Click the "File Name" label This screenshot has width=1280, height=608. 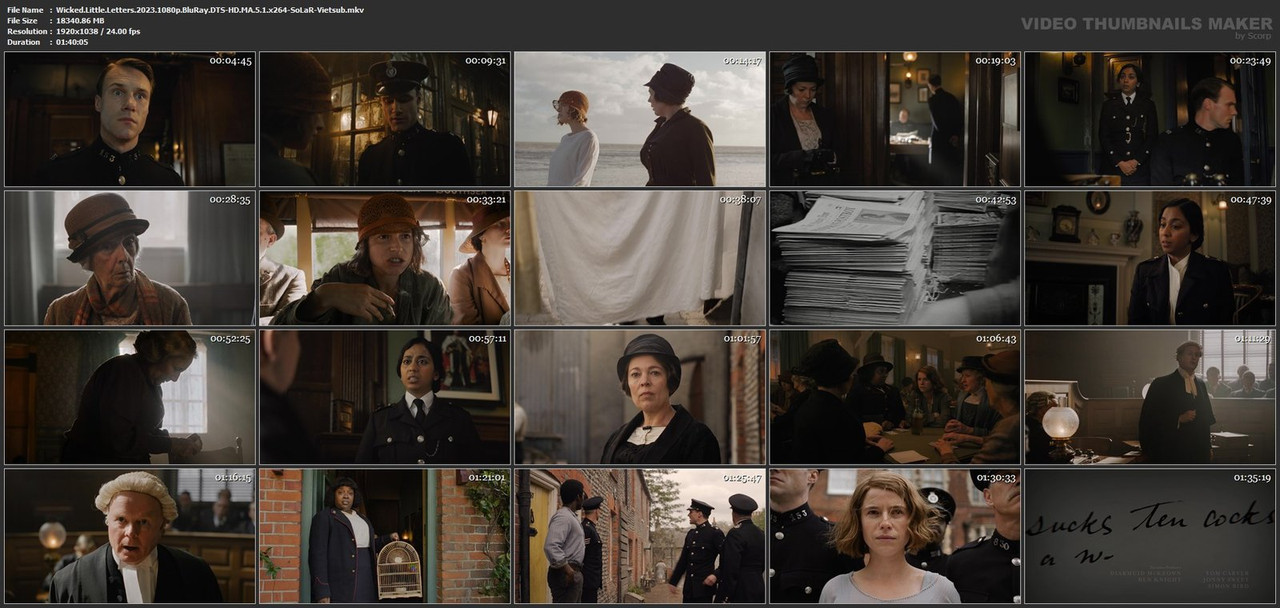point(25,9)
